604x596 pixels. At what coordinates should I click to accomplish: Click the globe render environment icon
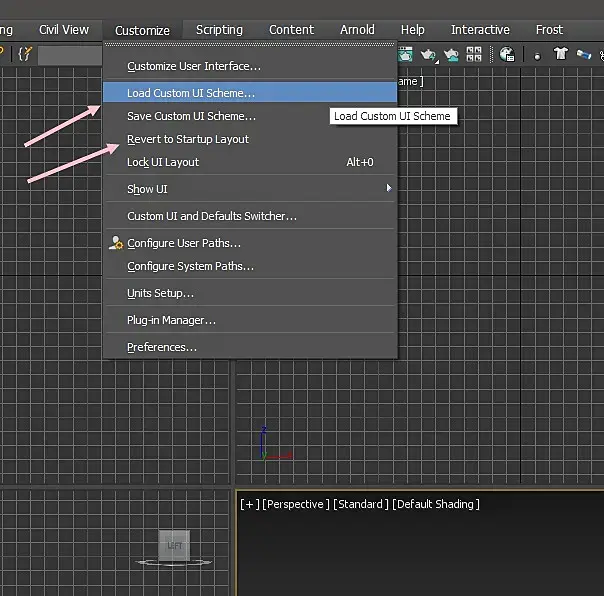(507, 54)
